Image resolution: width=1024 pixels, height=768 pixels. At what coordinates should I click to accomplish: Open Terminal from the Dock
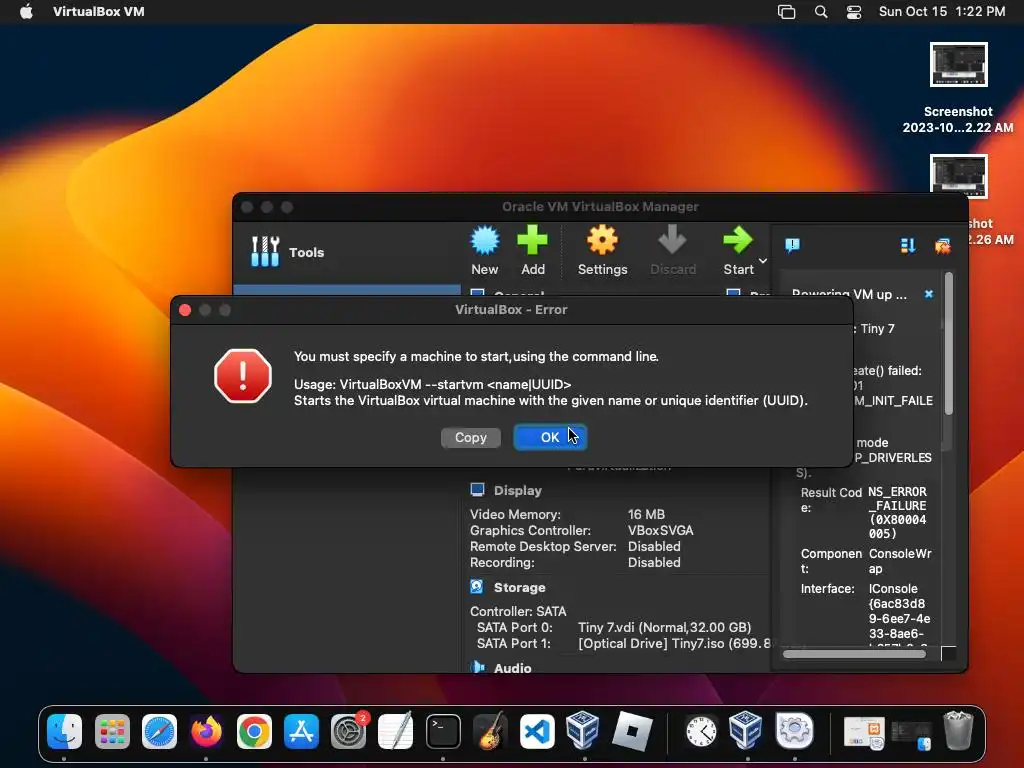[x=443, y=731]
